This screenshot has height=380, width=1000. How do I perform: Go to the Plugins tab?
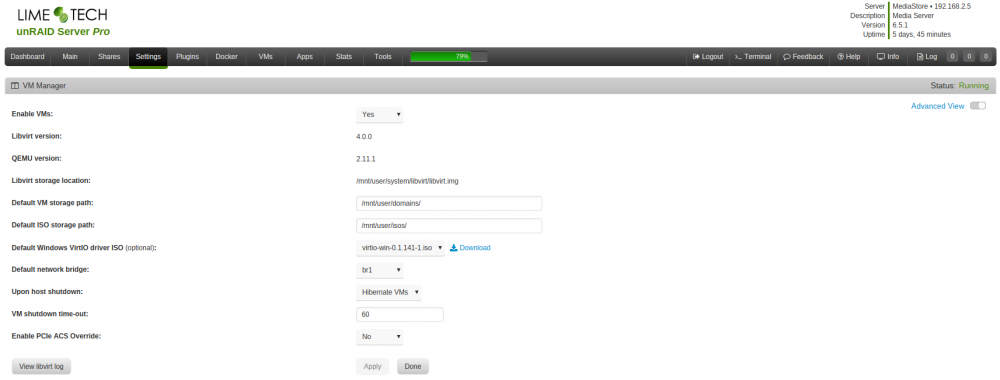(188, 57)
